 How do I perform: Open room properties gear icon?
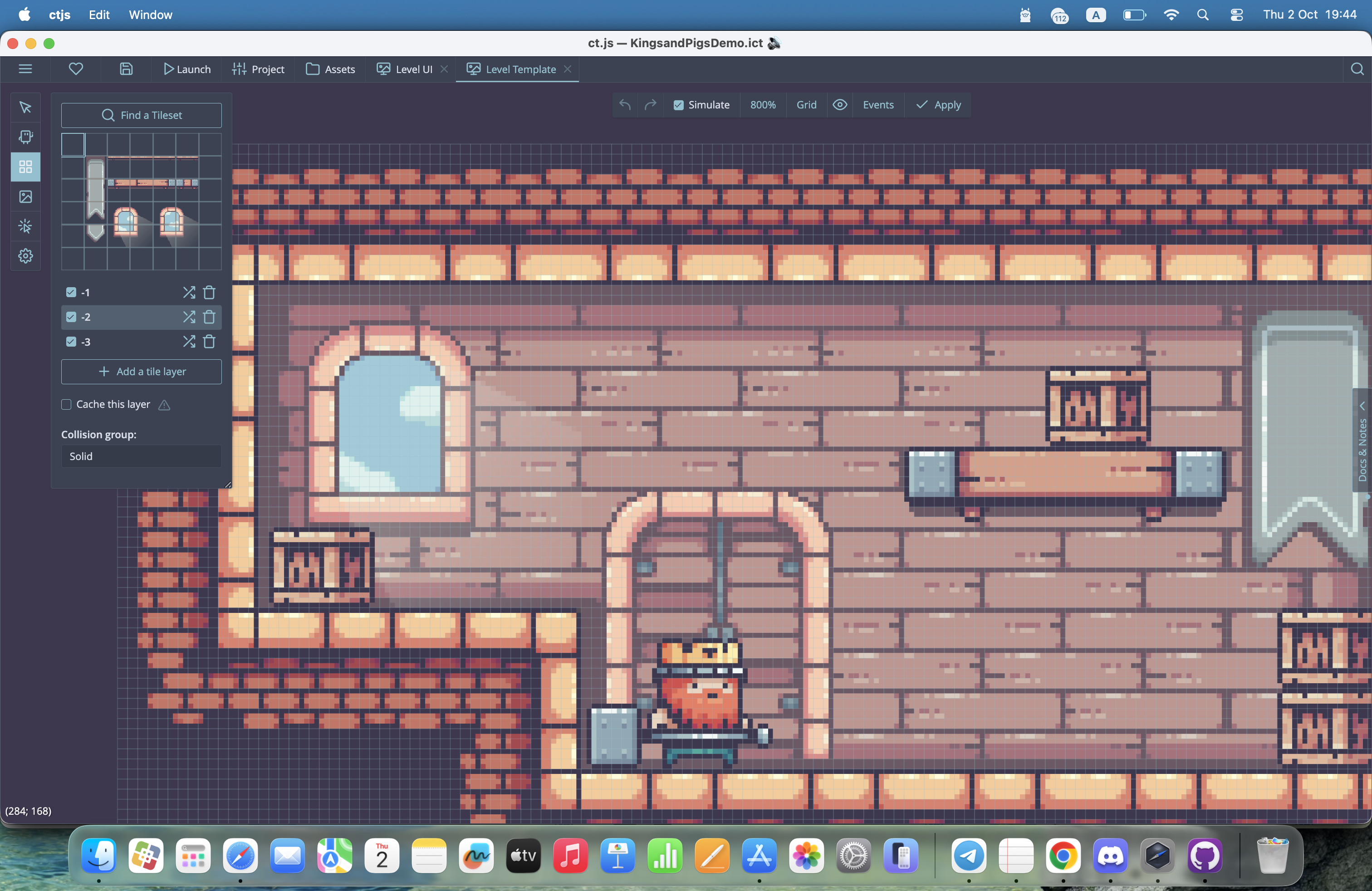(25, 256)
